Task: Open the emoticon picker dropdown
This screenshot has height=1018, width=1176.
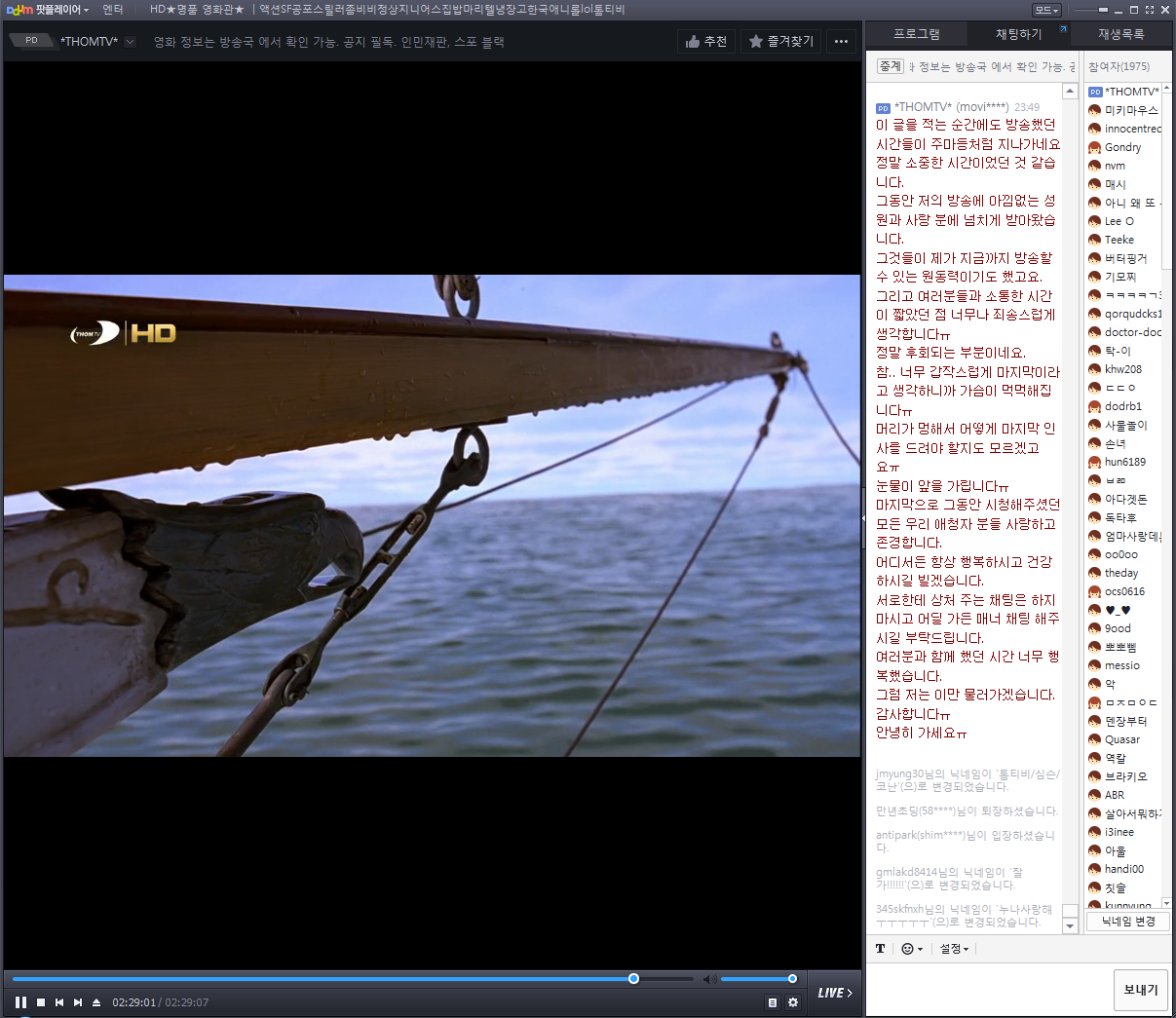Action: (x=911, y=949)
